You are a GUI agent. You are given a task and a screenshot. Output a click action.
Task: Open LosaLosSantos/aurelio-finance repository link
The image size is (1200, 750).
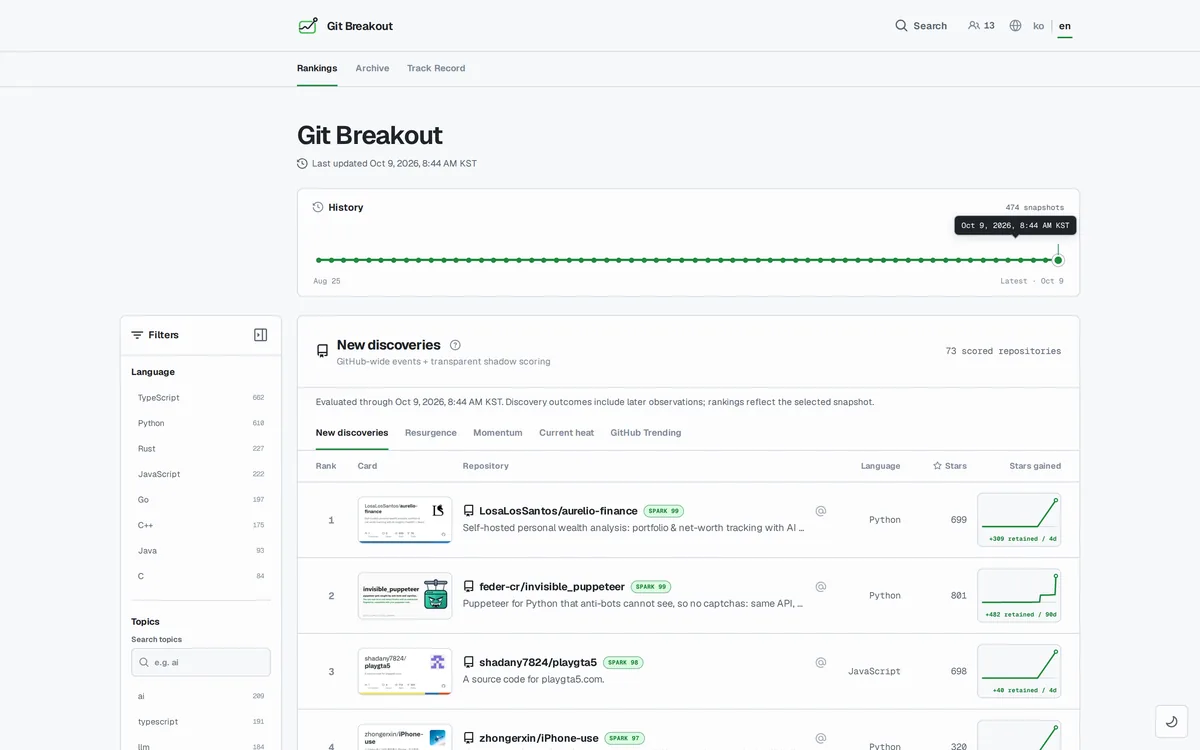(558, 511)
